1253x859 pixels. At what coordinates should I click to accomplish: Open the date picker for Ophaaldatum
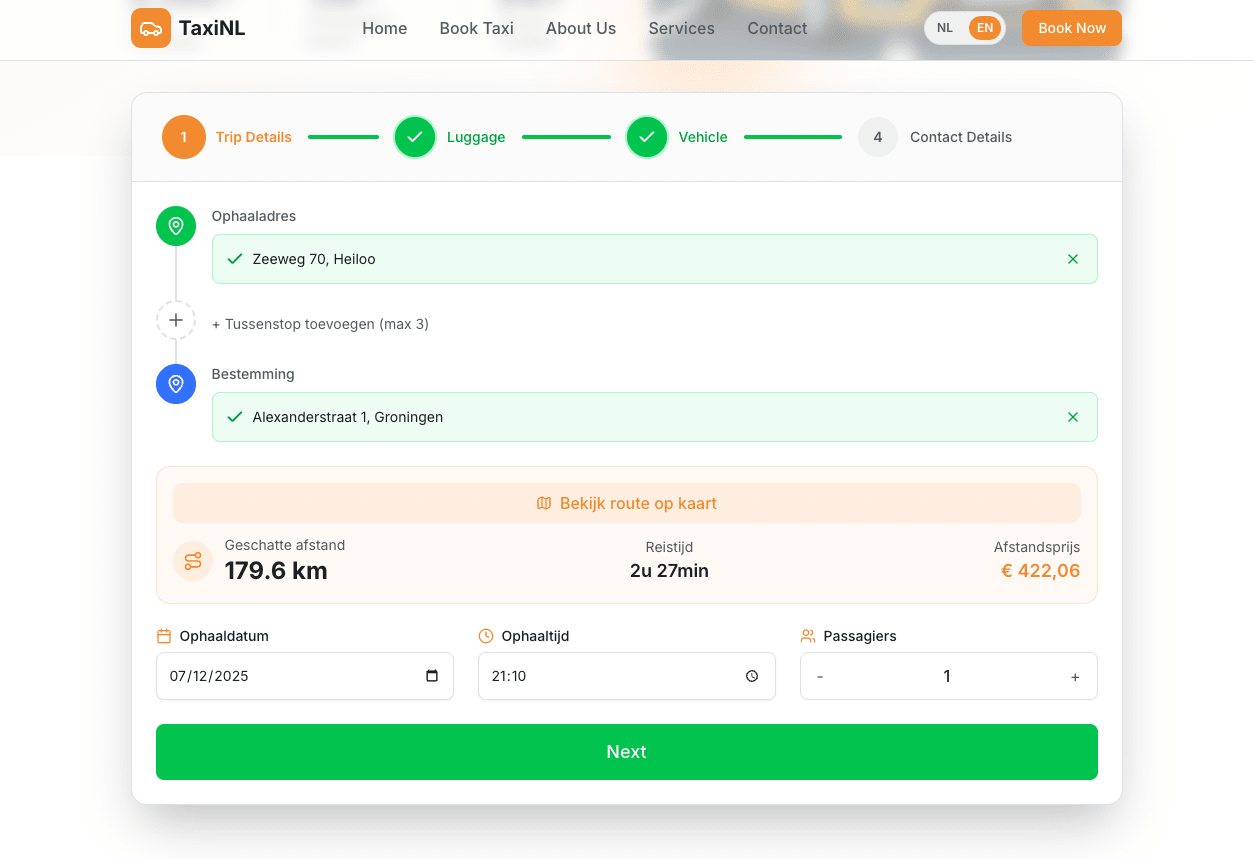click(434, 676)
